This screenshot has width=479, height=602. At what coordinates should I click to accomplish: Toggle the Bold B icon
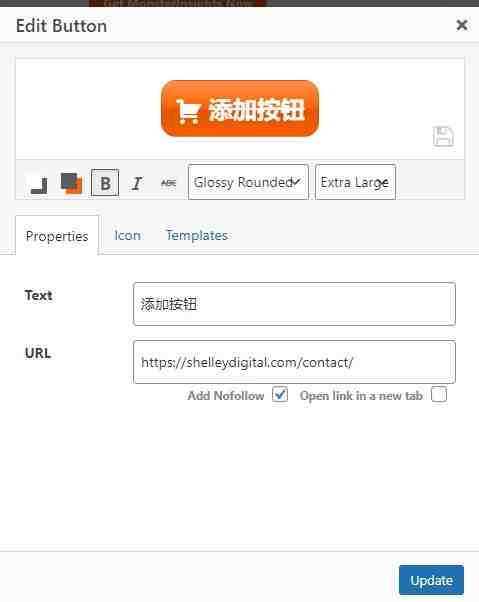(x=105, y=183)
